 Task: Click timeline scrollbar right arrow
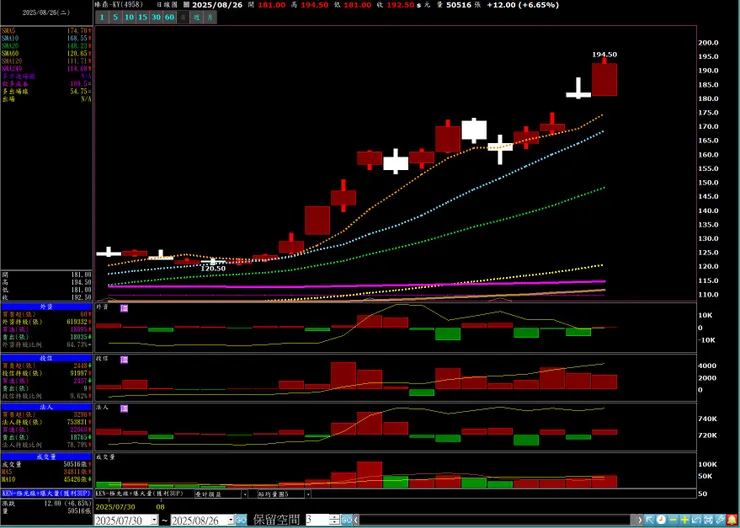(x=640, y=520)
